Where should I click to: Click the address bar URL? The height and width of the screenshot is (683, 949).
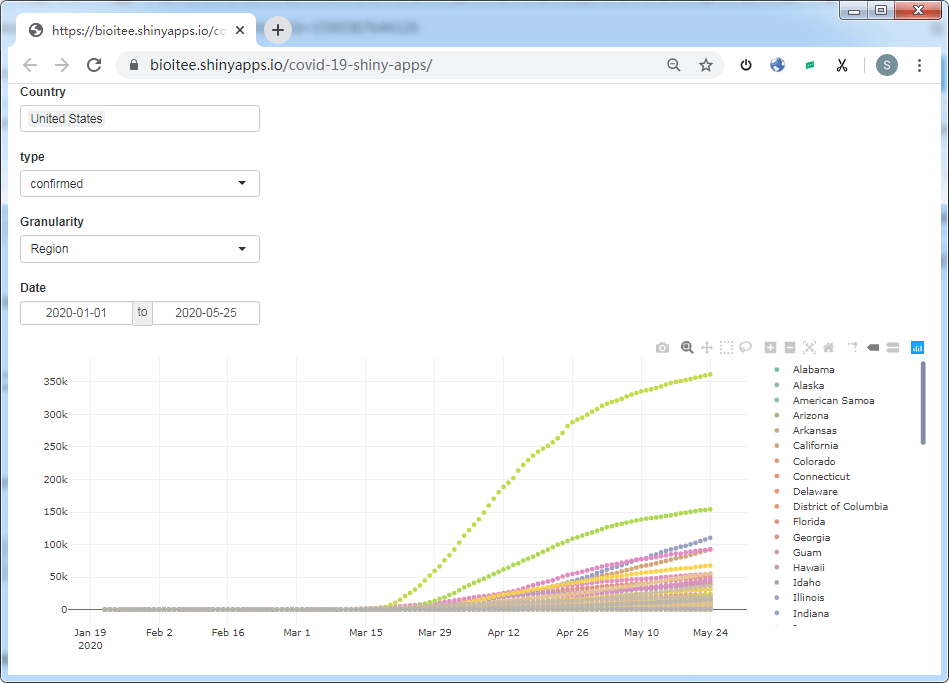(x=291, y=65)
